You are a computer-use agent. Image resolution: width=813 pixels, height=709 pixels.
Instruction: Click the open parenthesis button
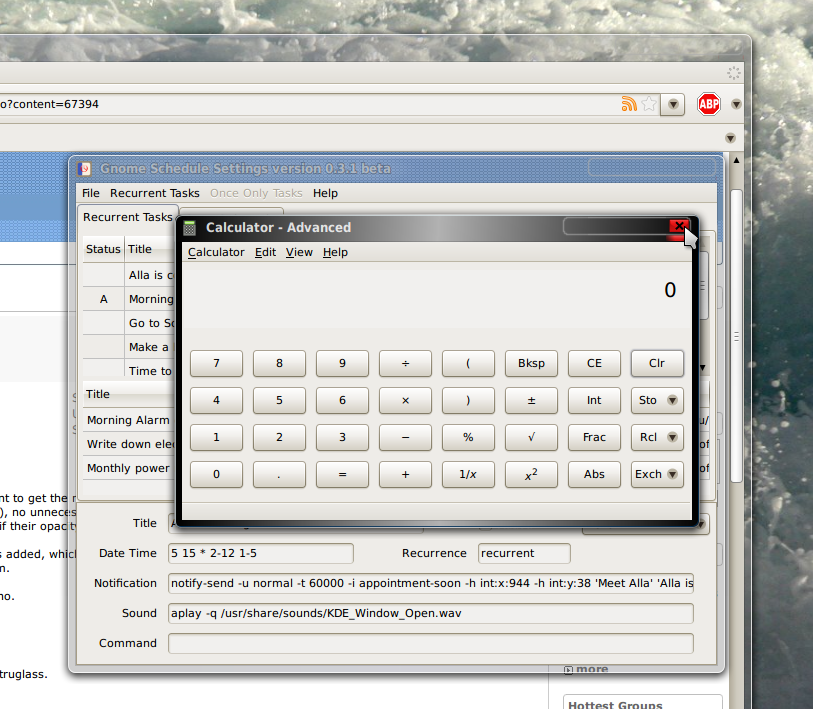[468, 363]
